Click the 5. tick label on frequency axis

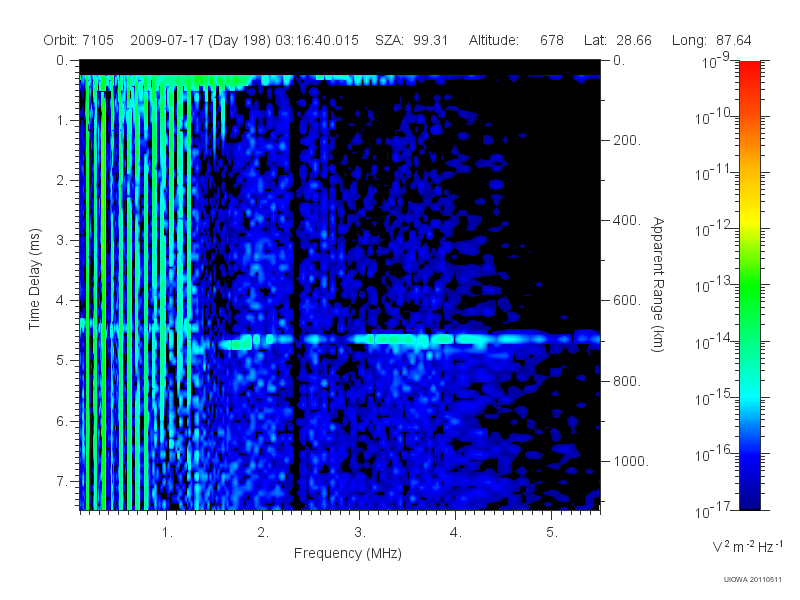tap(552, 533)
